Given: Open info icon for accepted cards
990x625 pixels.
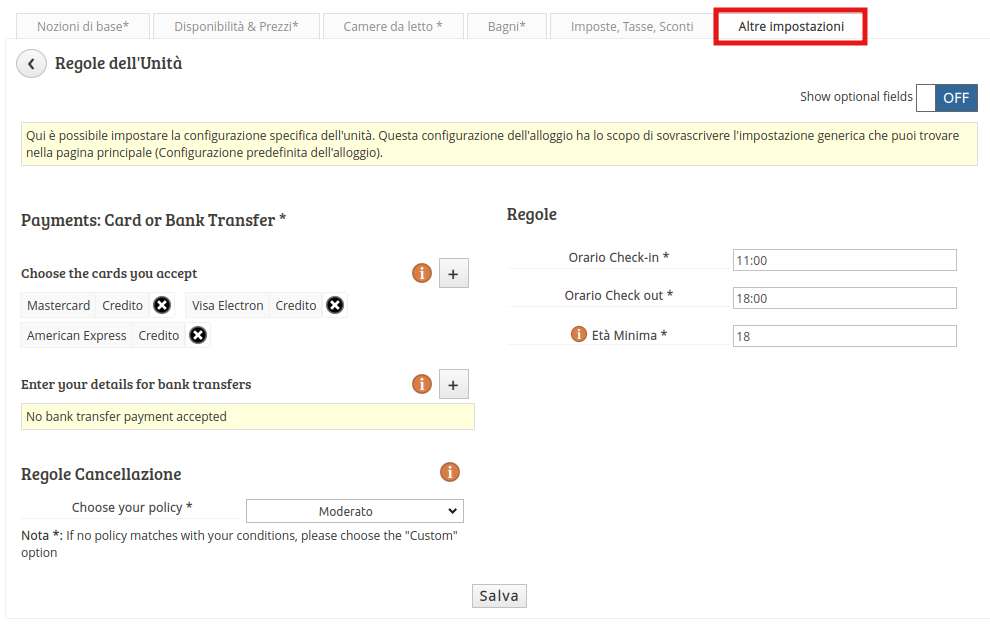Looking at the screenshot, I should point(422,273).
